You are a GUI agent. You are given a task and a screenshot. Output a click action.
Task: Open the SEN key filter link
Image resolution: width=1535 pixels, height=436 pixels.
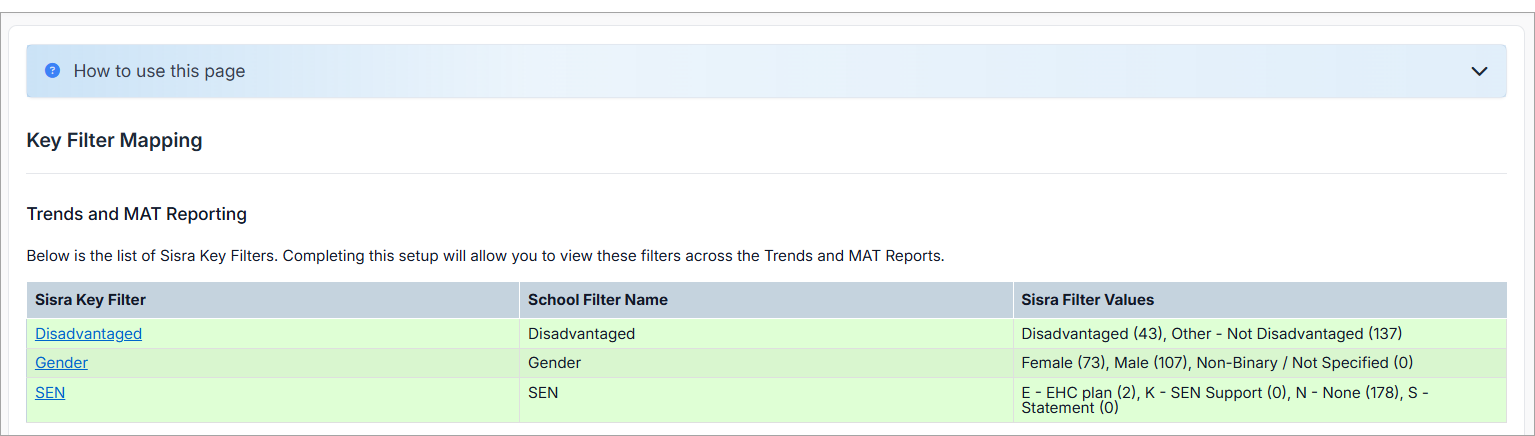coord(50,393)
